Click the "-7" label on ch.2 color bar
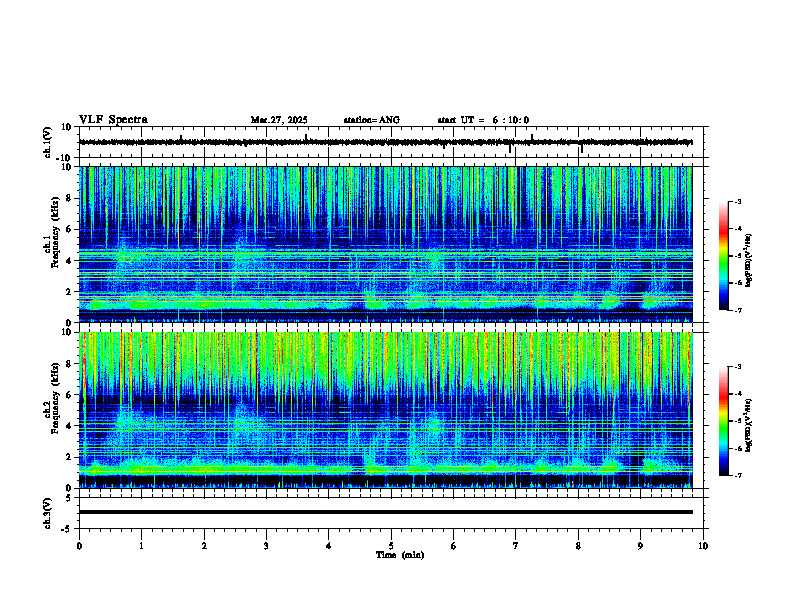The height and width of the screenshot is (612, 792). tap(738, 475)
